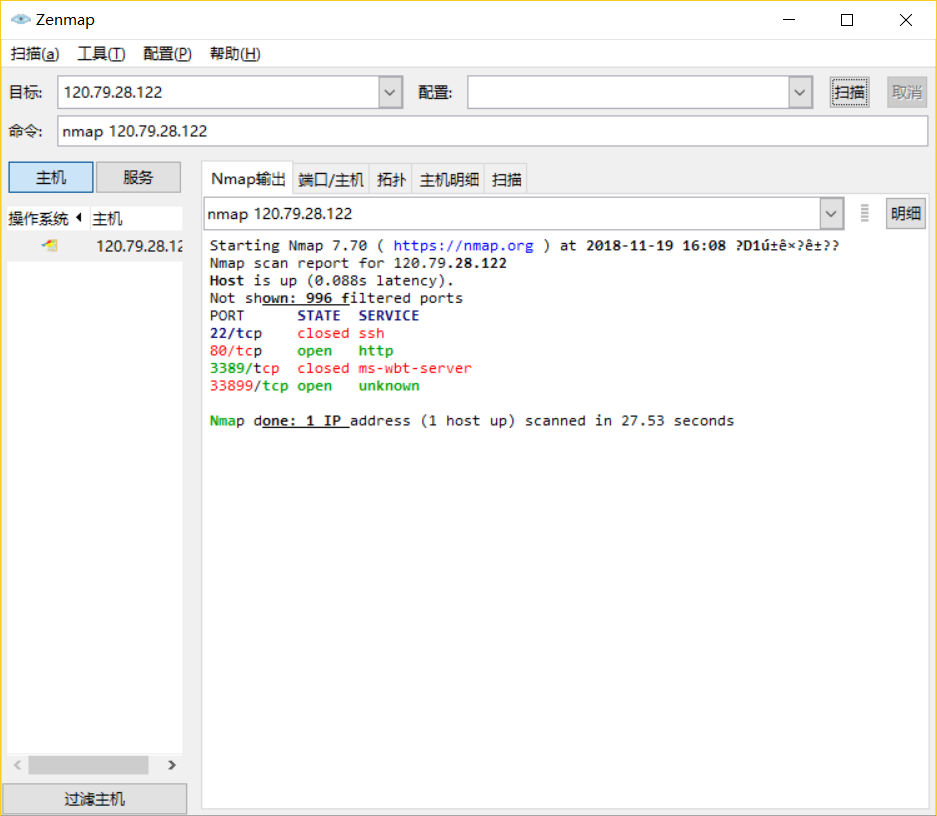Screen dimensions: 937x816
Task: Toggle the 主机 view panel
Action: click(50, 177)
